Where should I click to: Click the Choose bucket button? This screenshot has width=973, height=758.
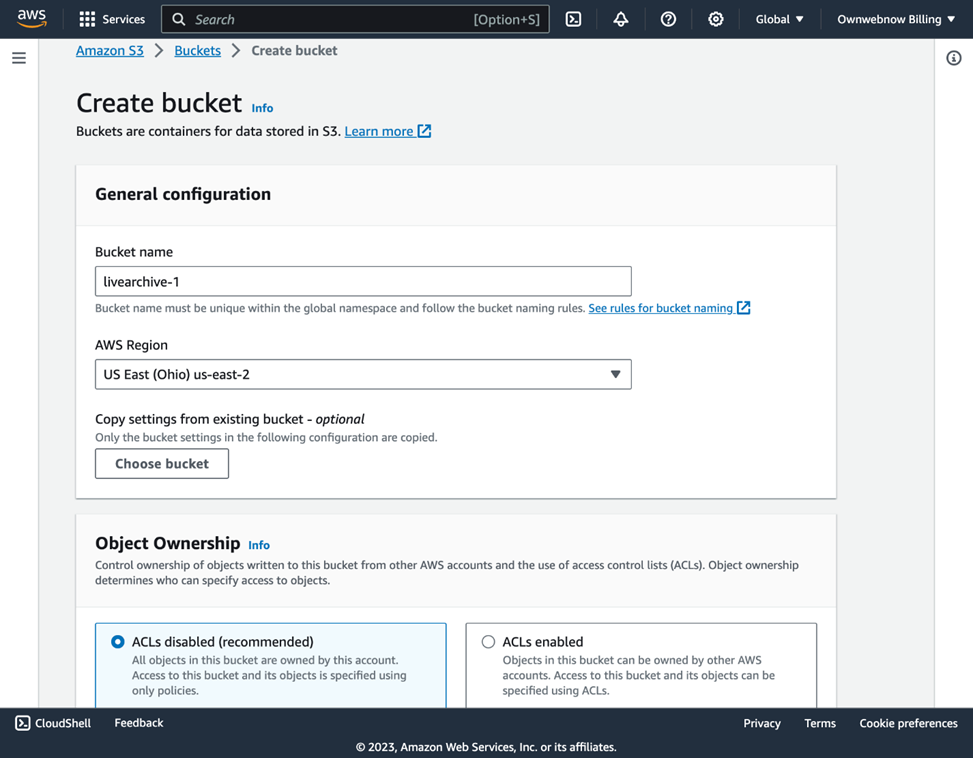point(162,464)
